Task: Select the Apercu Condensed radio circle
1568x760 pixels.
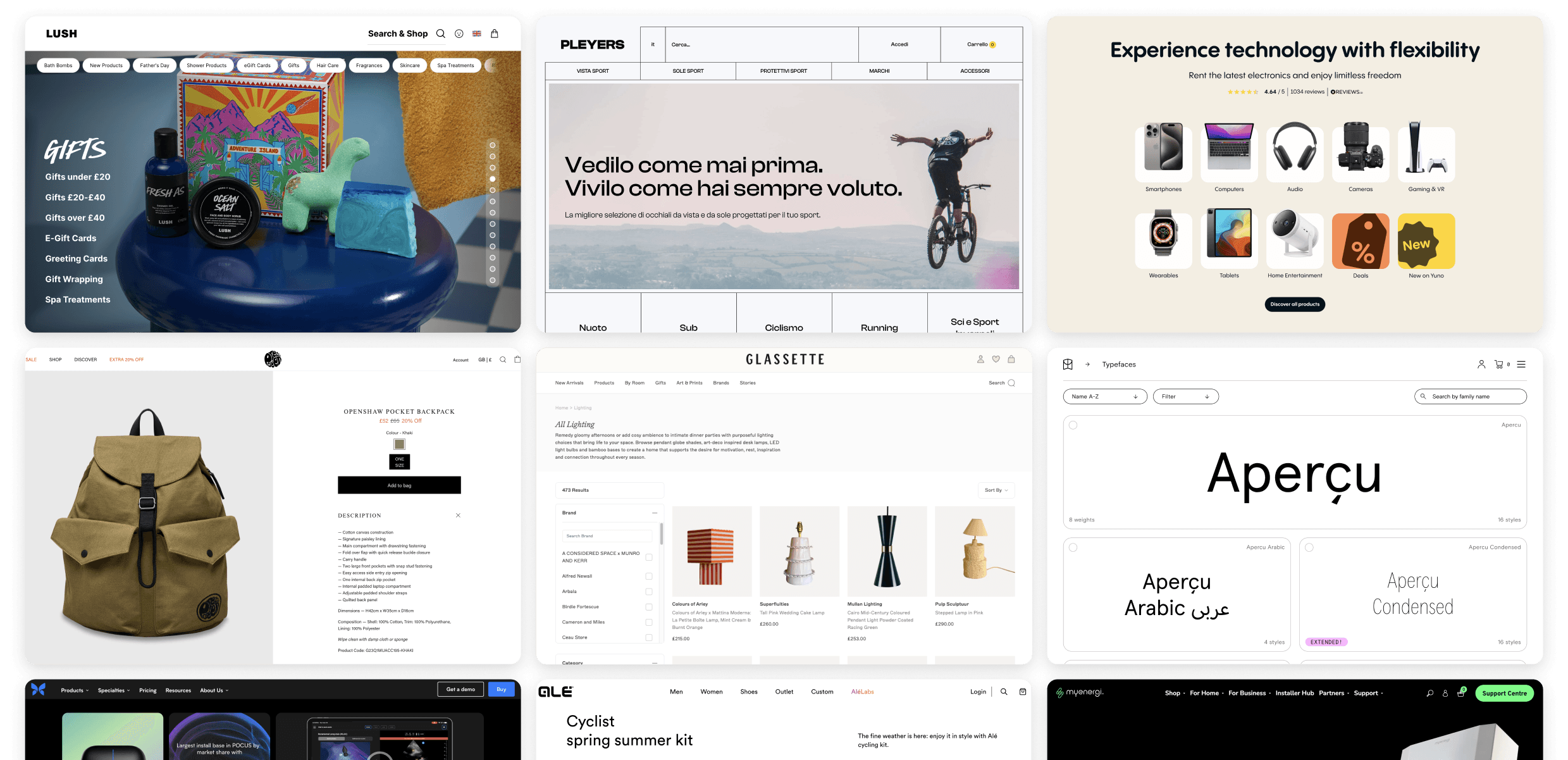Action: click(1309, 547)
